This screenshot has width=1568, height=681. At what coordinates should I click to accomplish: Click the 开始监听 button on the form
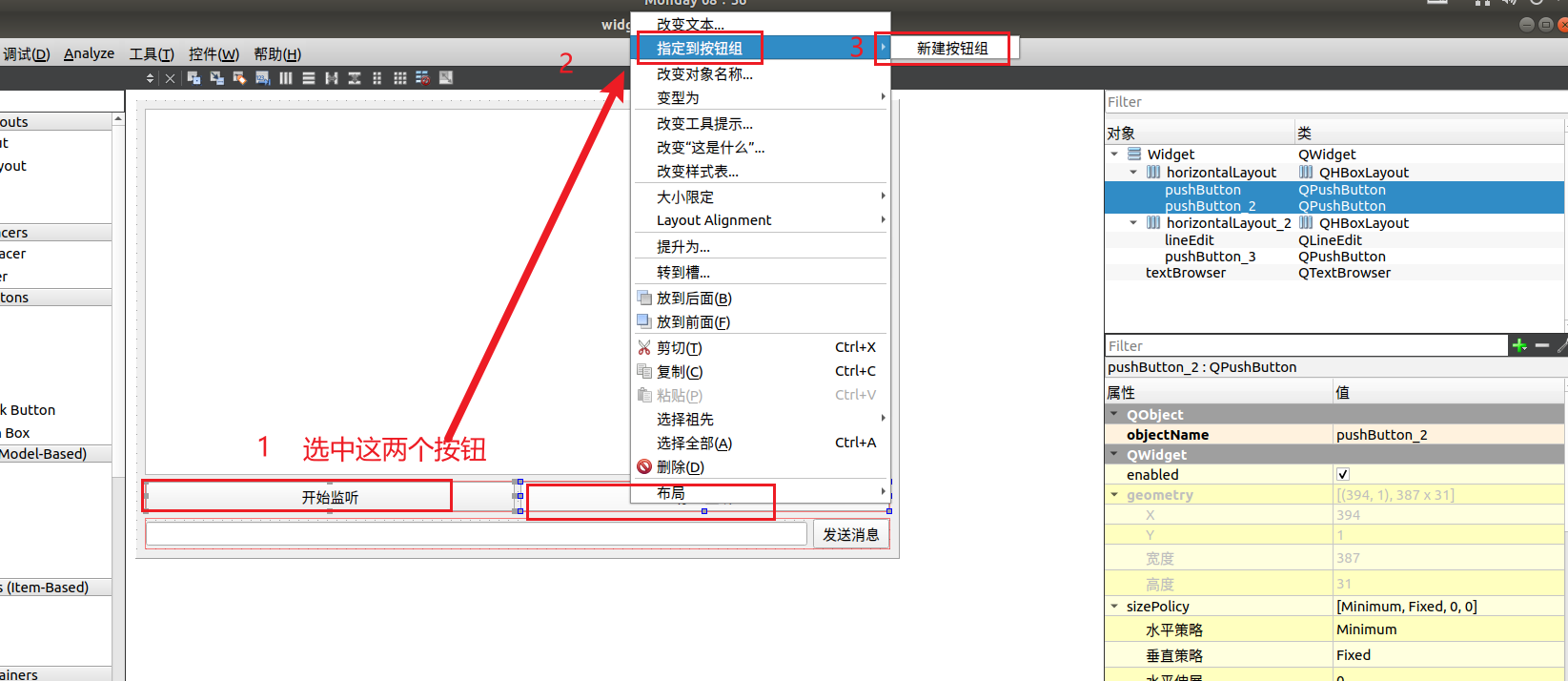coord(330,497)
